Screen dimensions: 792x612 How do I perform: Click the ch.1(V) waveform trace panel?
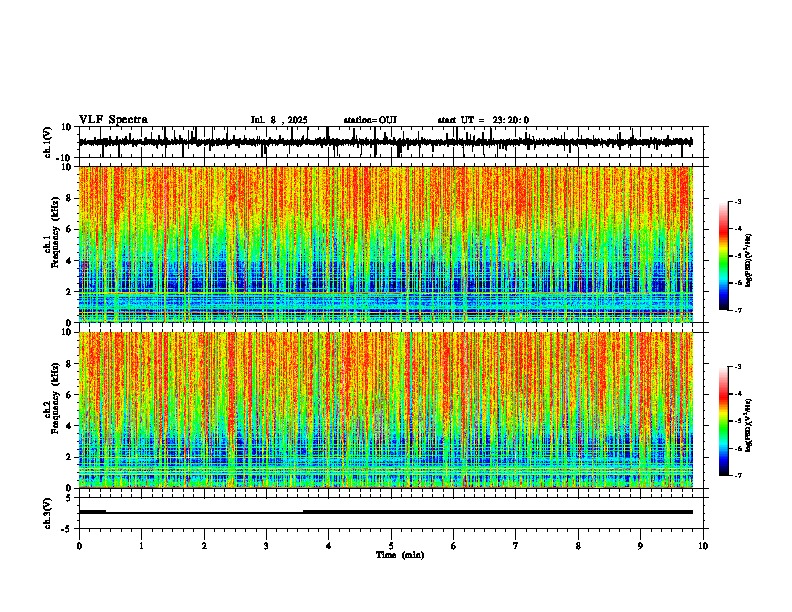point(393,142)
